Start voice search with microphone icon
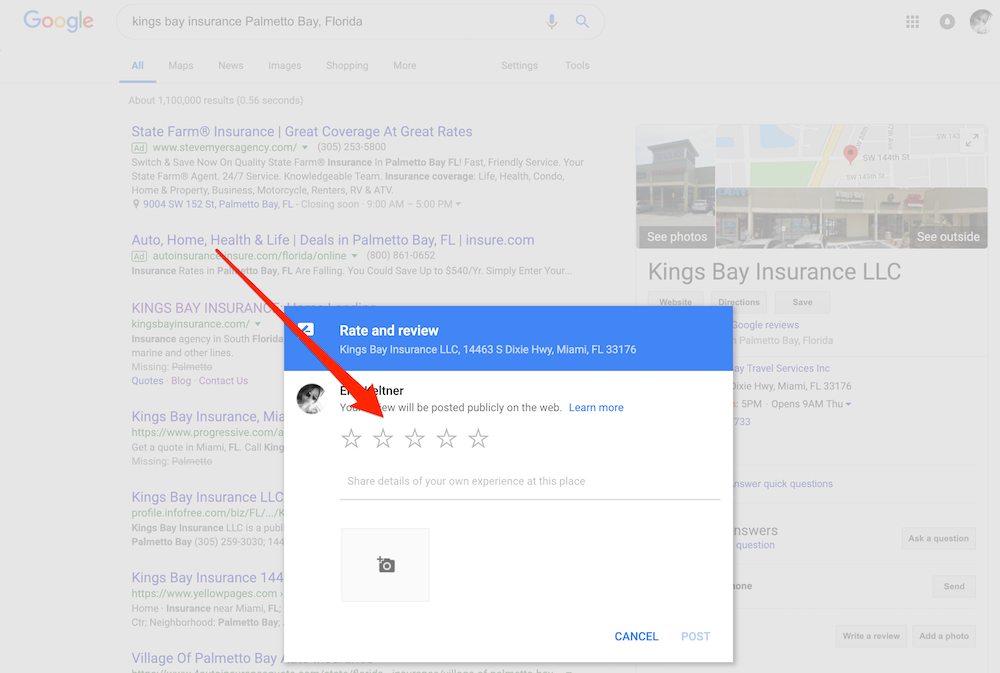The height and width of the screenshot is (673, 1000). click(x=552, y=21)
